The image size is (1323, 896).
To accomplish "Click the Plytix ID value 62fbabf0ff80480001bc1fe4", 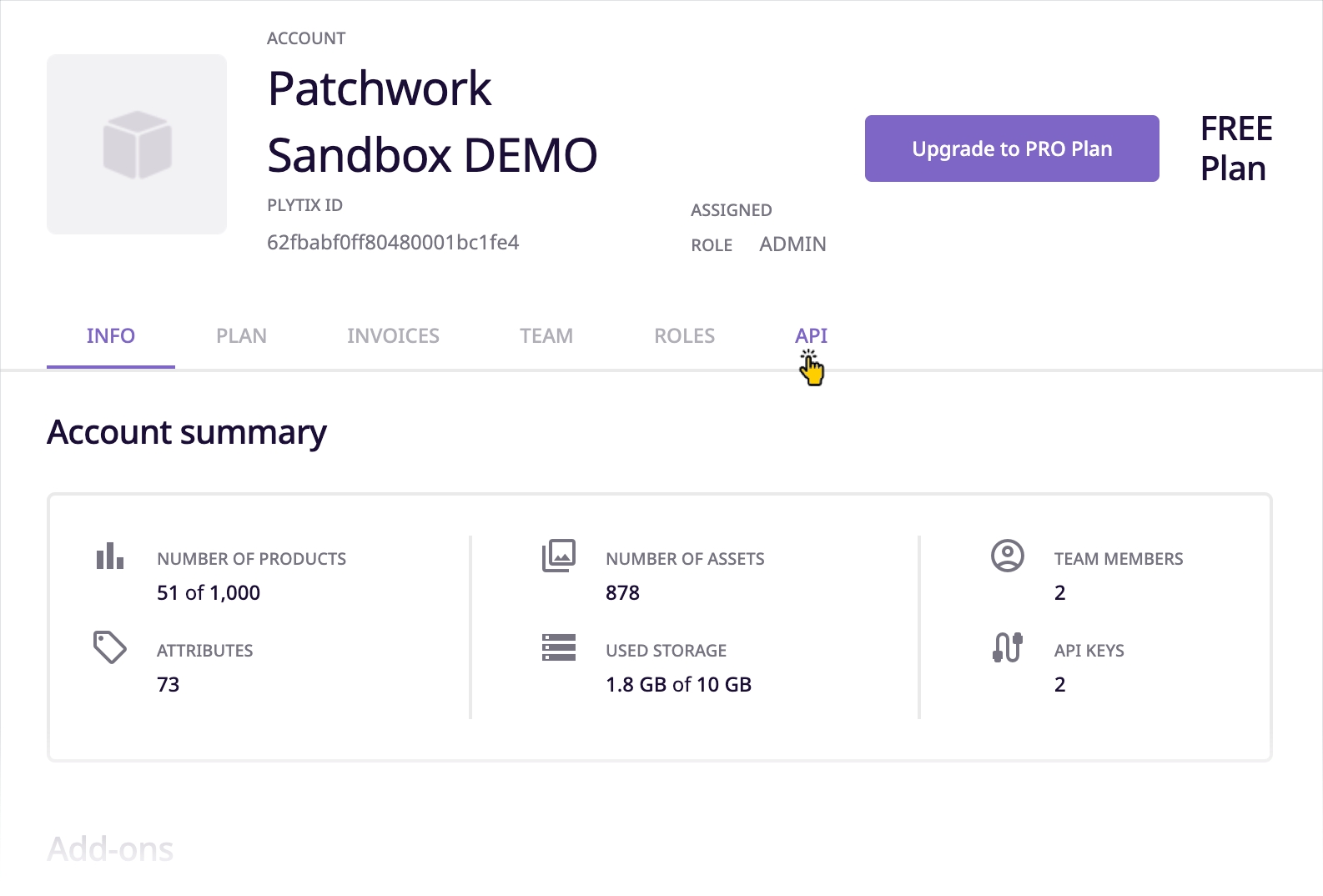I will pyautogui.click(x=393, y=243).
